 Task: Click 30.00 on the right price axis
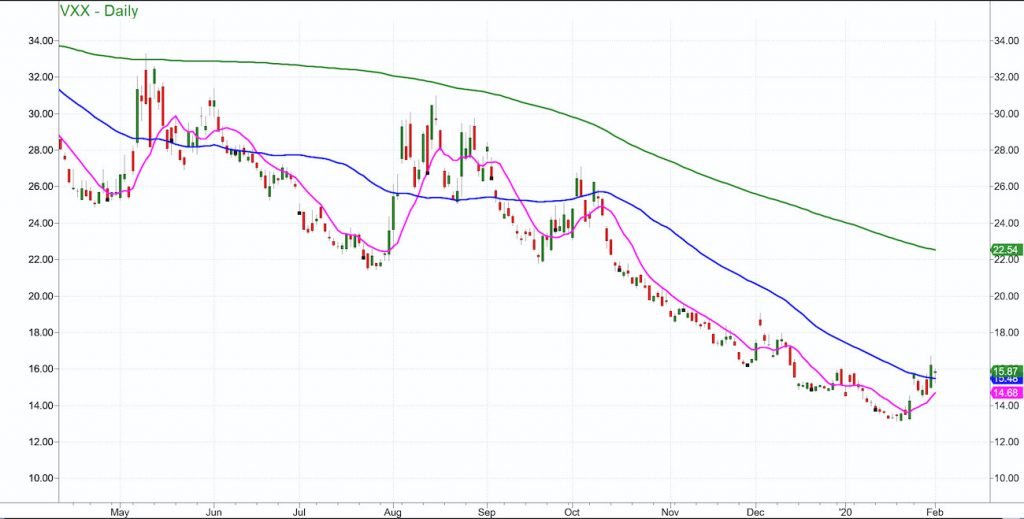point(1004,114)
